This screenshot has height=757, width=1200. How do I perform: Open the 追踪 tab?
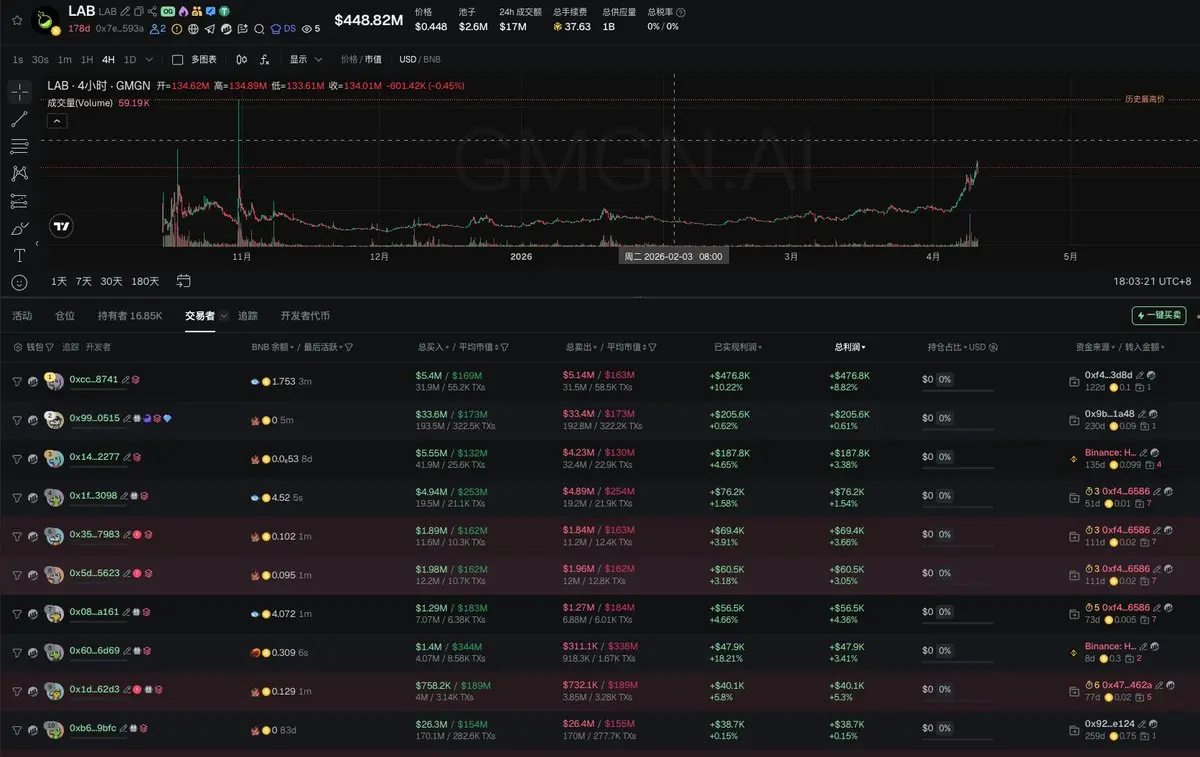[247, 316]
